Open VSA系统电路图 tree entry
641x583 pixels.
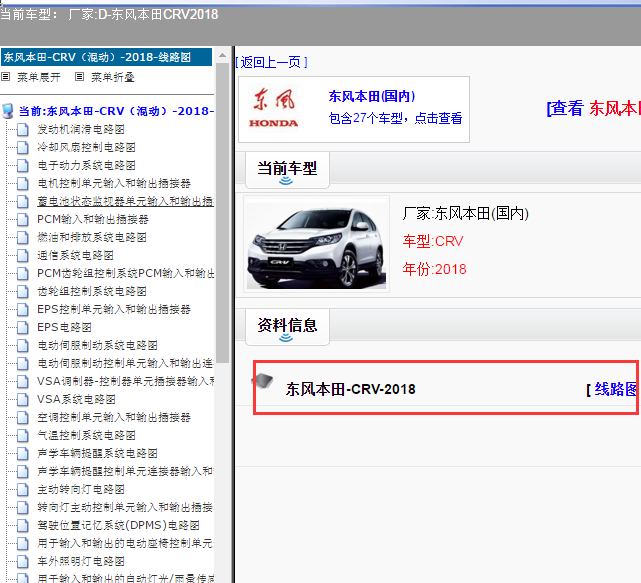click(x=76, y=399)
